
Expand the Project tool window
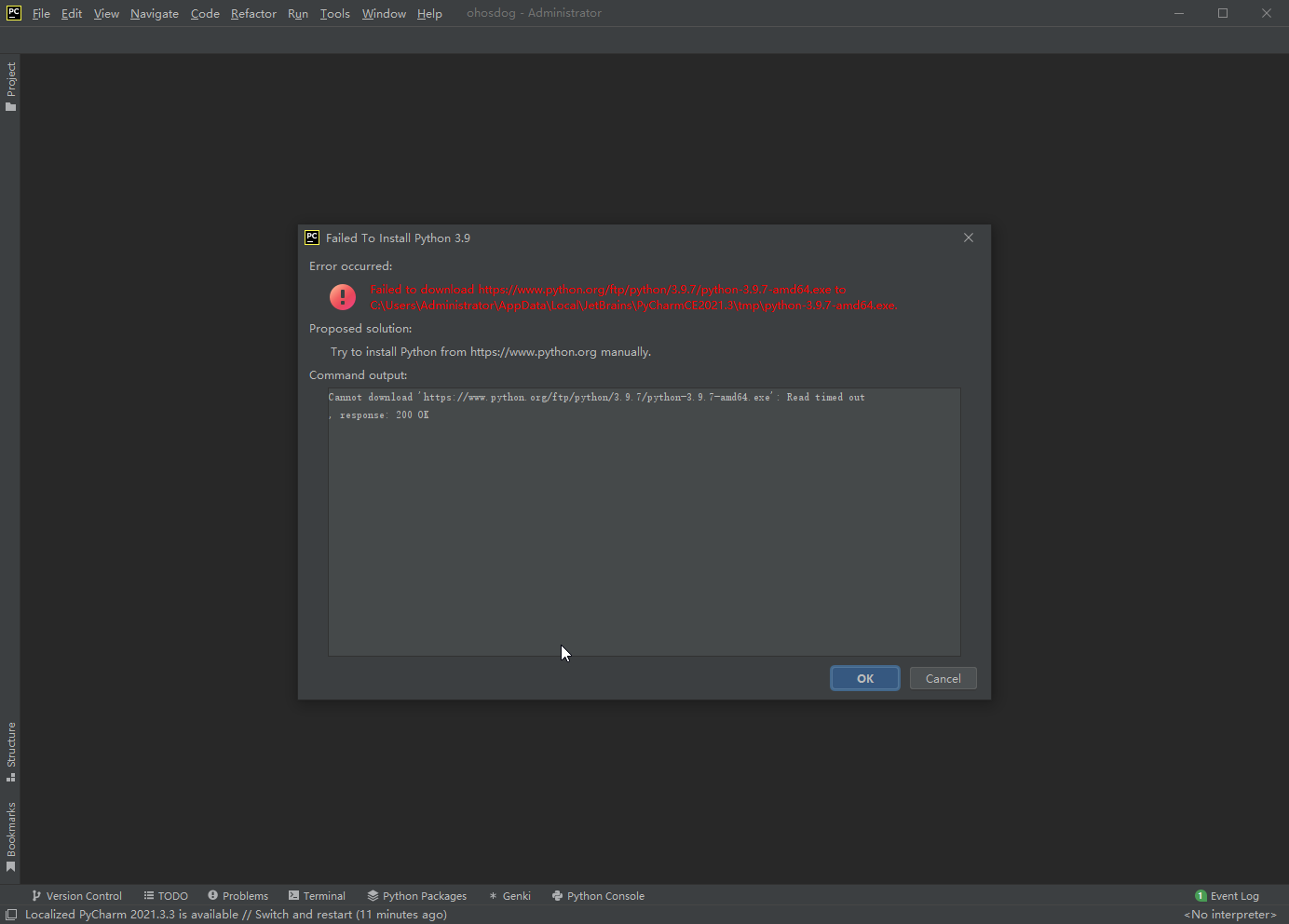tap(11, 87)
